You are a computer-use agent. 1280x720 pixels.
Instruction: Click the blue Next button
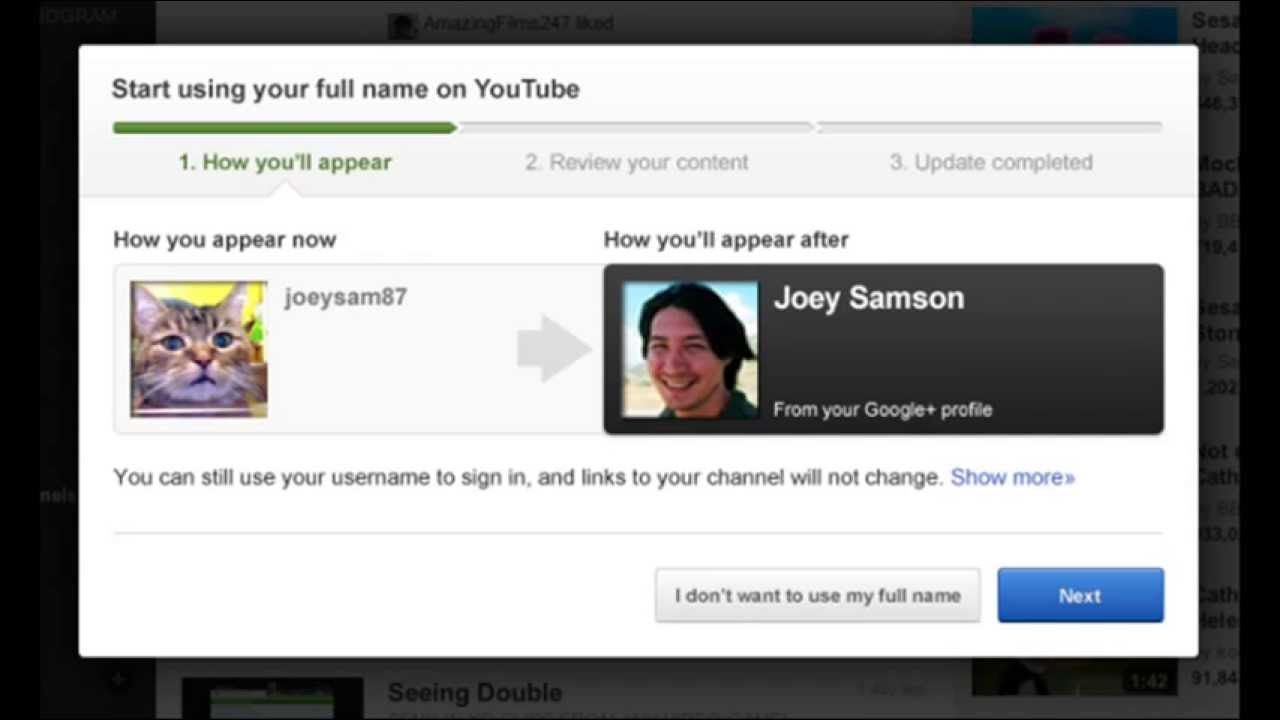[1080, 595]
